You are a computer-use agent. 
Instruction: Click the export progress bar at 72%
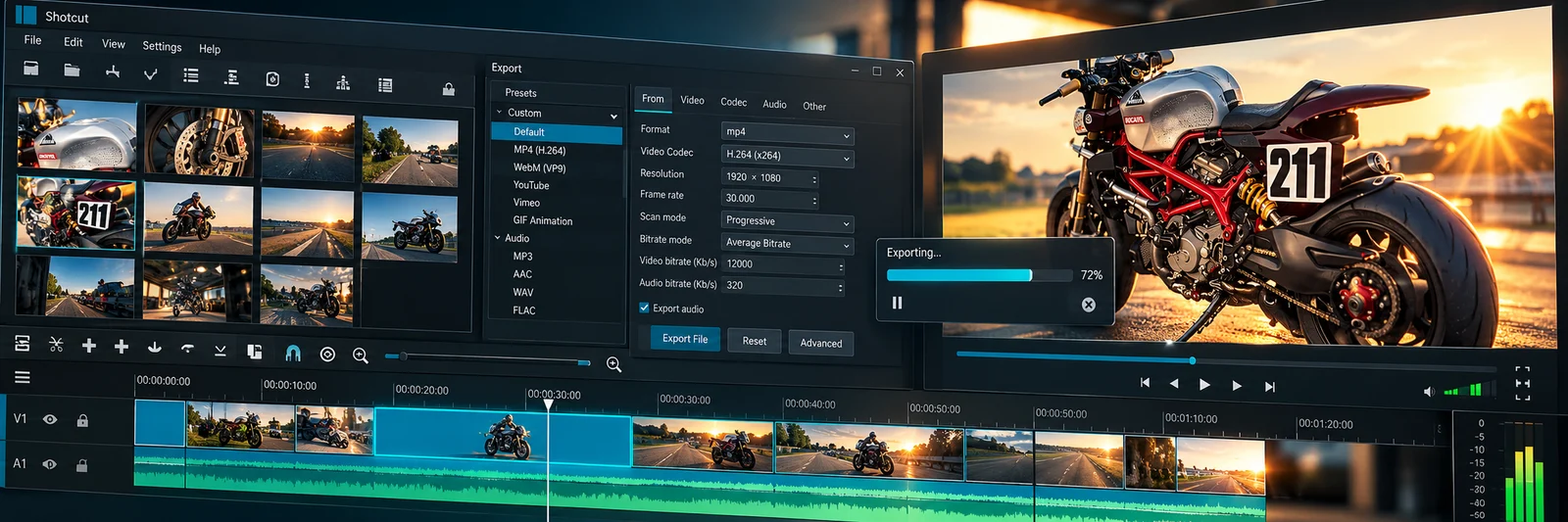coord(980,275)
